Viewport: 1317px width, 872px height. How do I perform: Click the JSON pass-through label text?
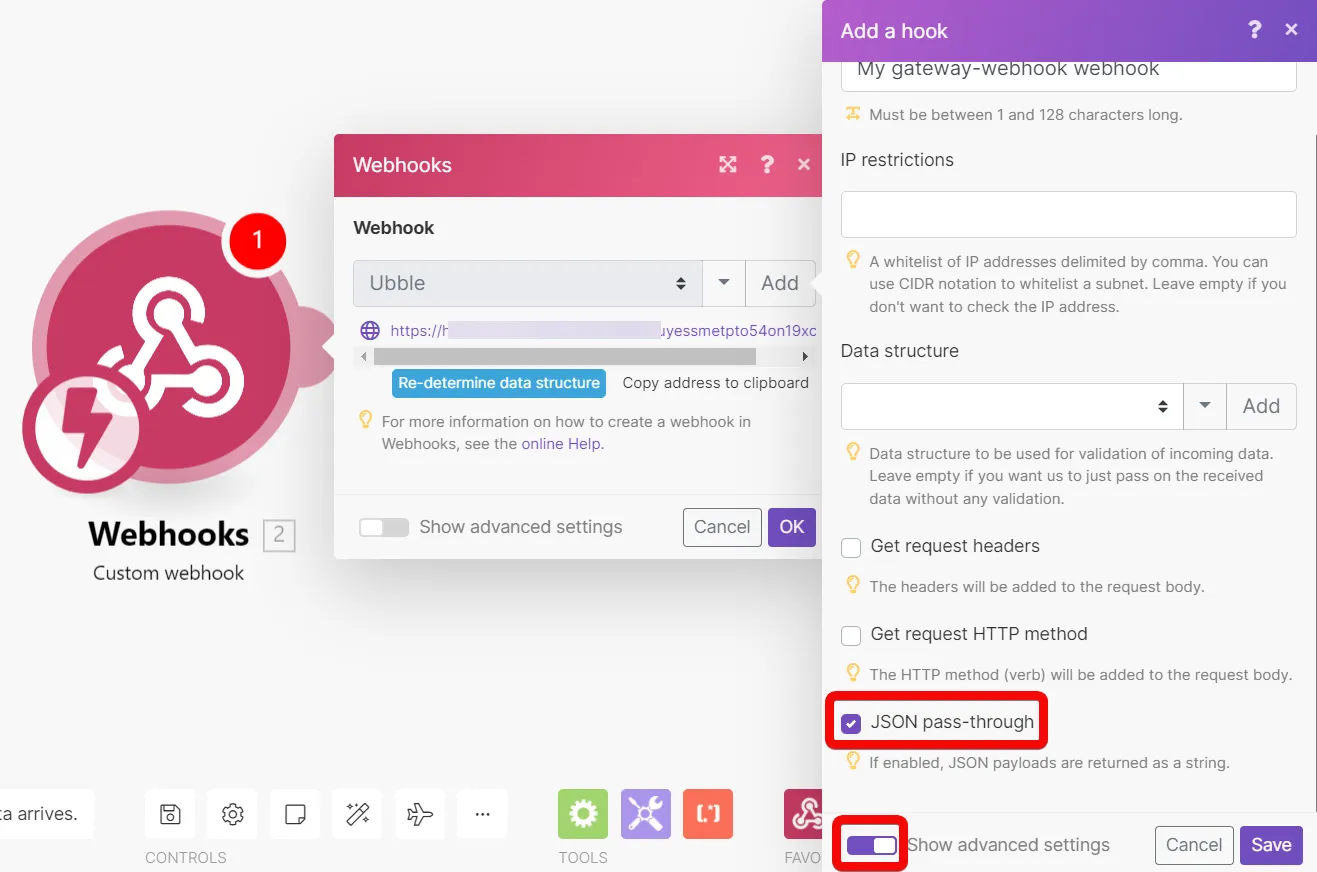click(x=952, y=722)
